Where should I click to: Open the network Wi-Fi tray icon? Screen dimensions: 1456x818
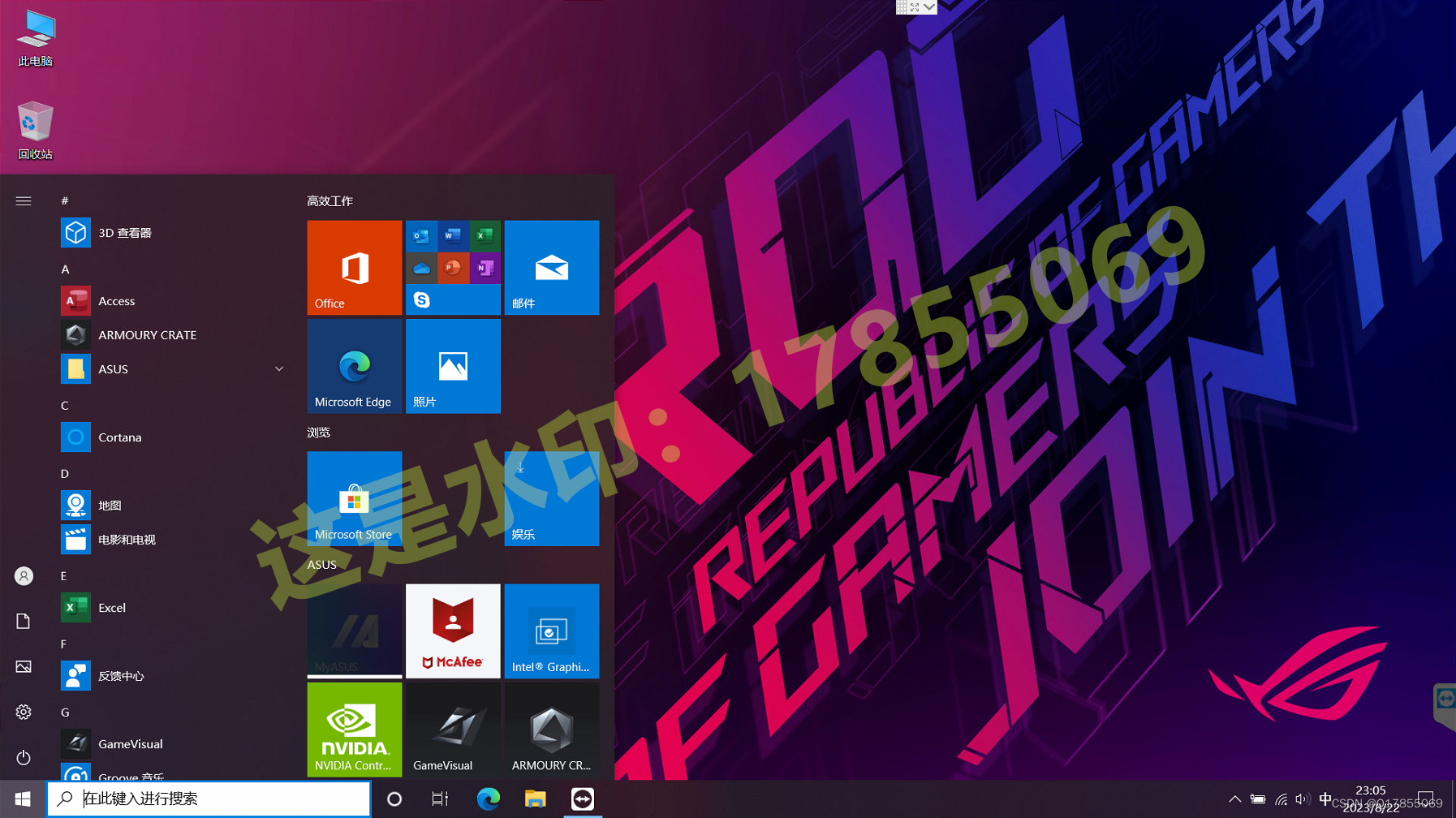click(1281, 799)
